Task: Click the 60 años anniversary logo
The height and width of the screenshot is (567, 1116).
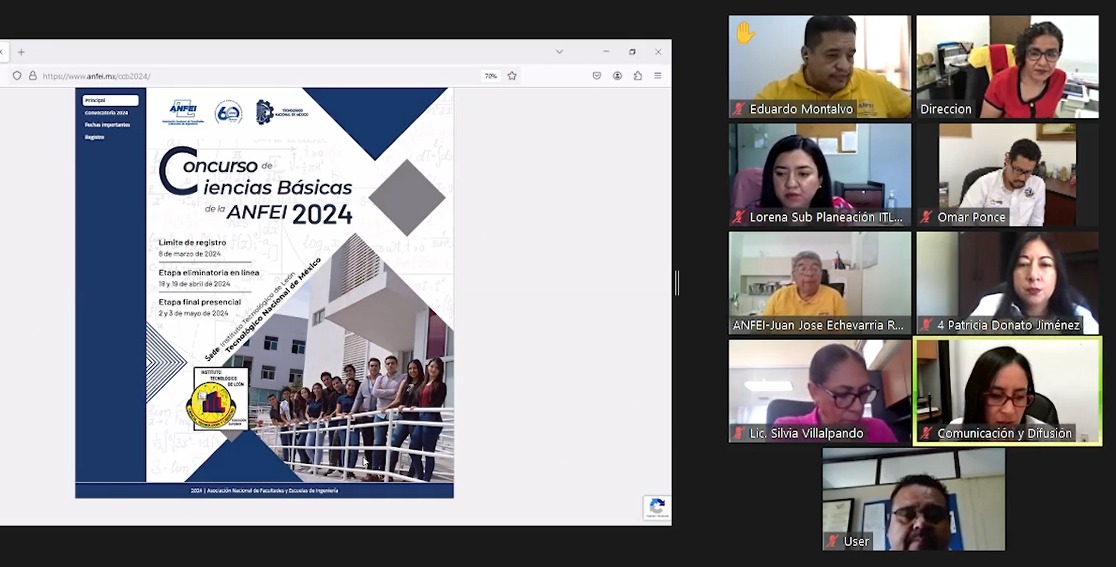Action: [228, 112]
